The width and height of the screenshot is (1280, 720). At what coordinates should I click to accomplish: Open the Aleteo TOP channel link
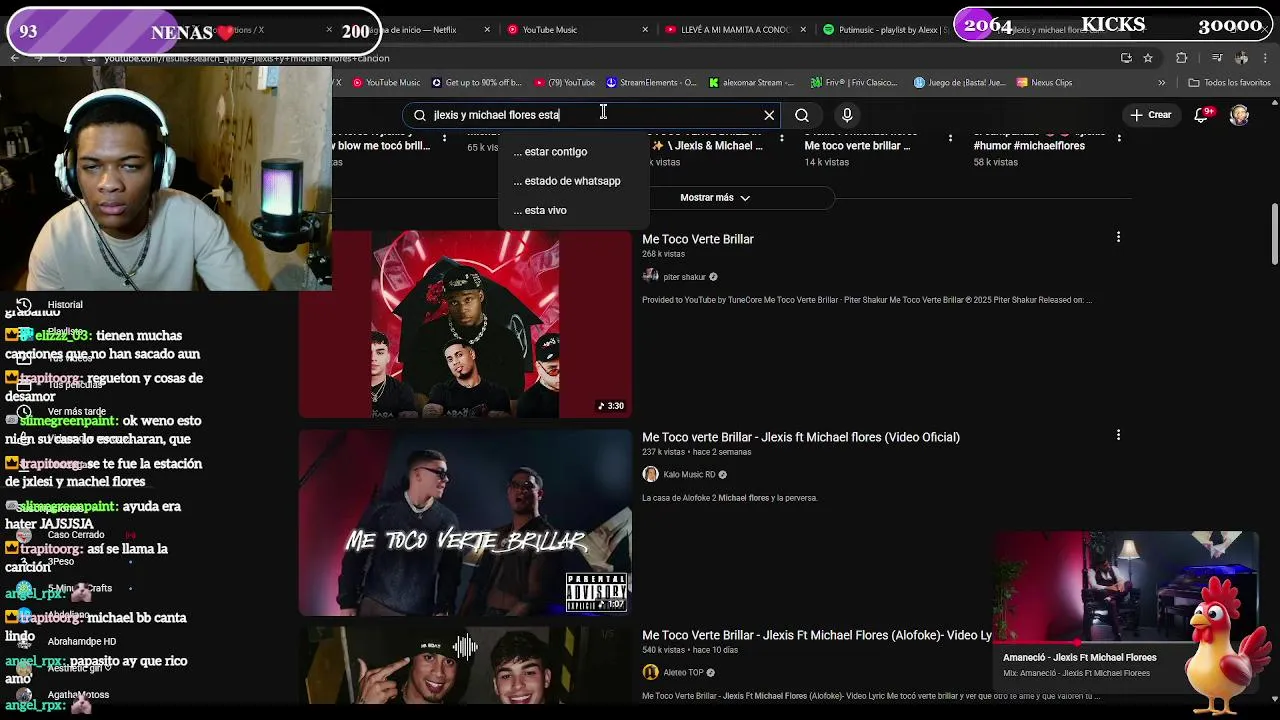click(x=684, y=673)
